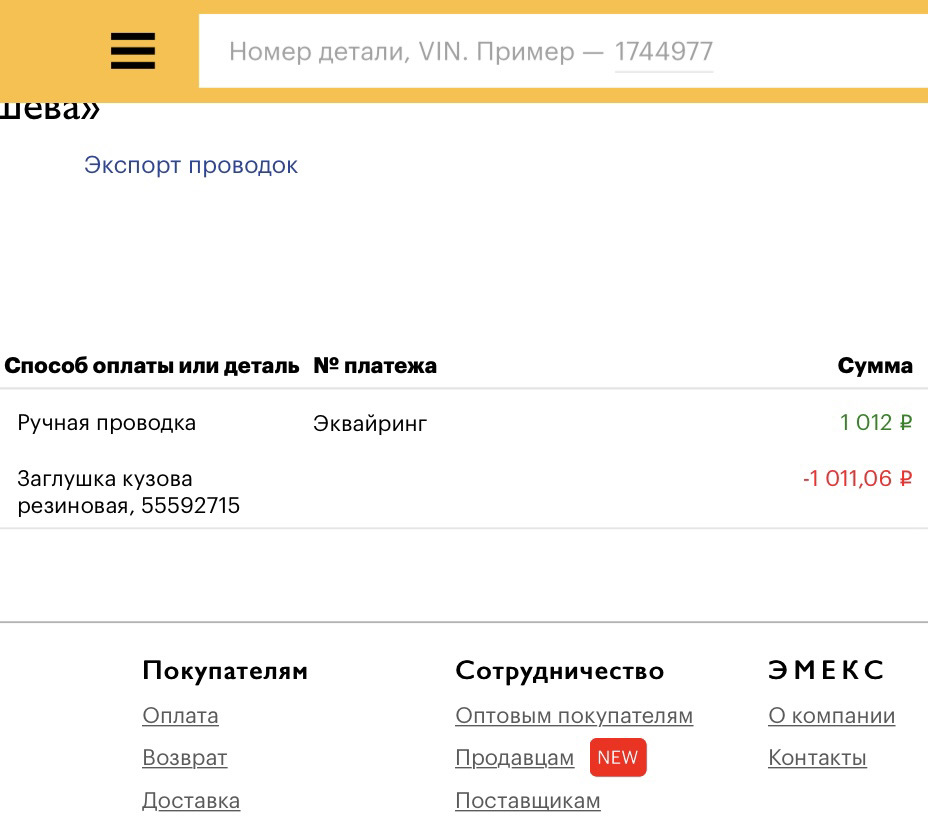Click the Эквайринг payment entry

click(369, 422)
